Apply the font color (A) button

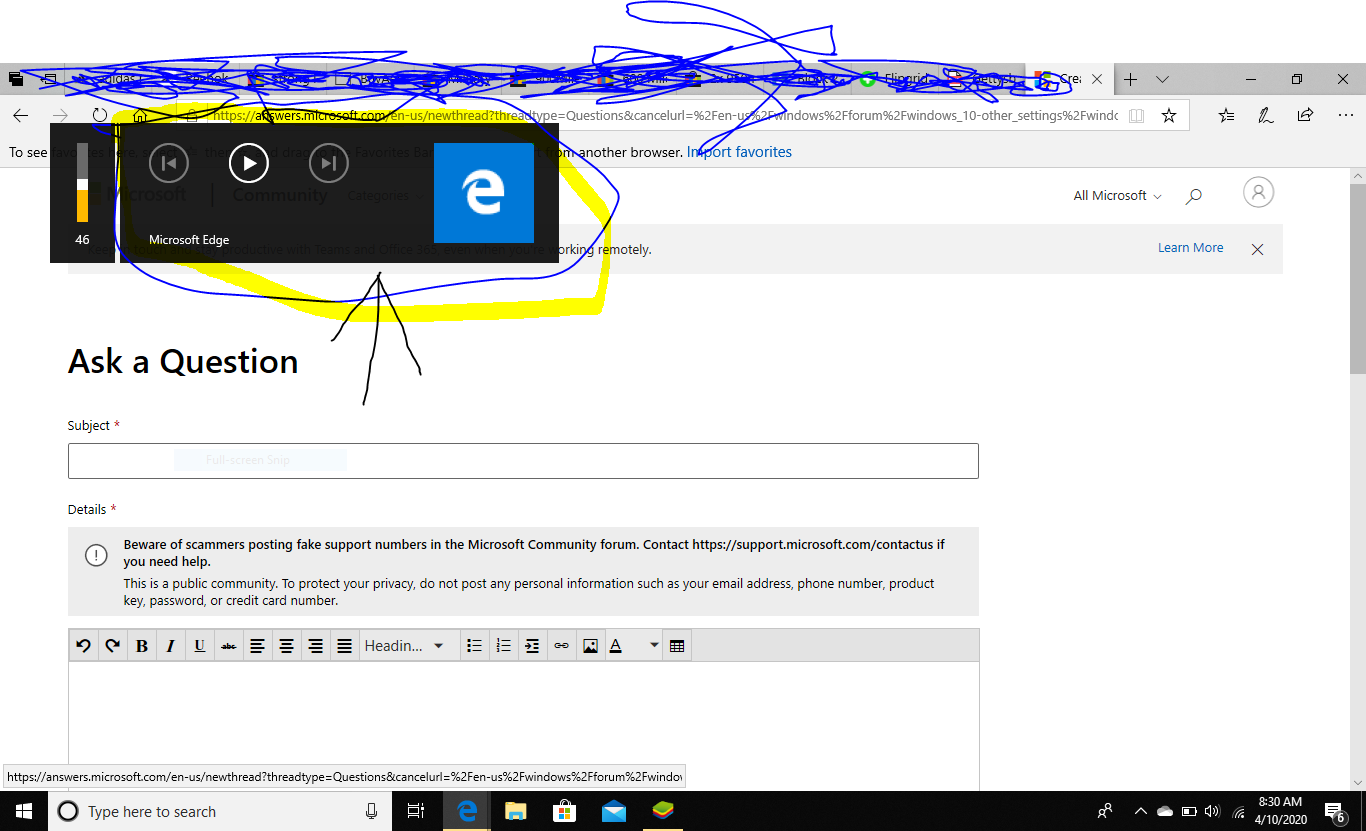617,646
